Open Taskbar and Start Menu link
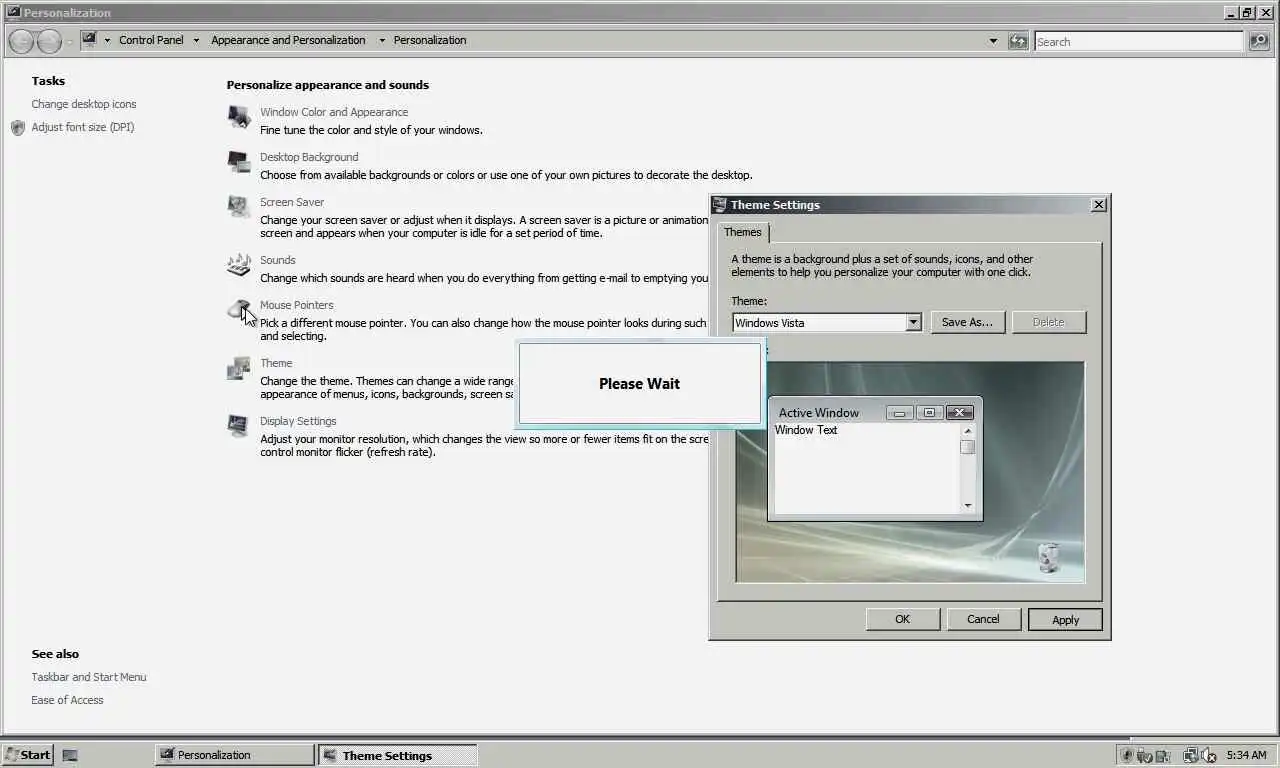 pyautogui.click(x=89, y=677)
